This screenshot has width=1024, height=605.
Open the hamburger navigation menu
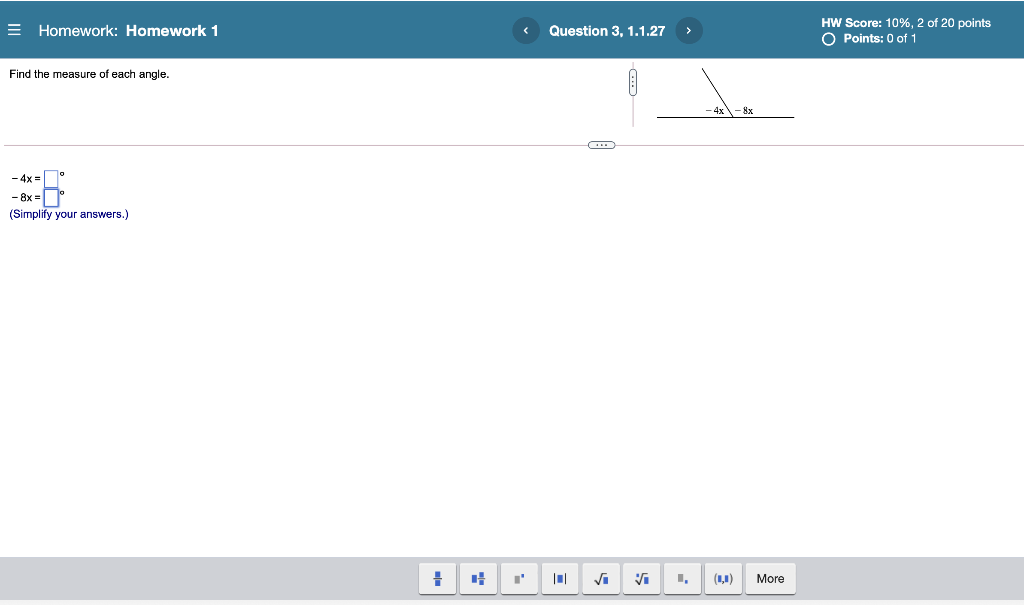pos(14,30)
